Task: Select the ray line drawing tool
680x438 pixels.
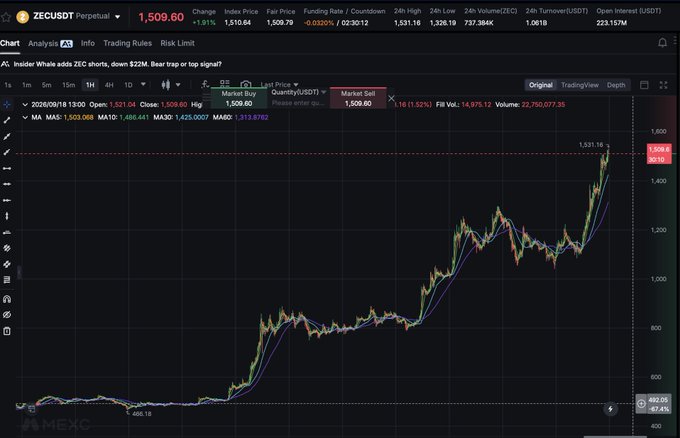Action: 7,152
